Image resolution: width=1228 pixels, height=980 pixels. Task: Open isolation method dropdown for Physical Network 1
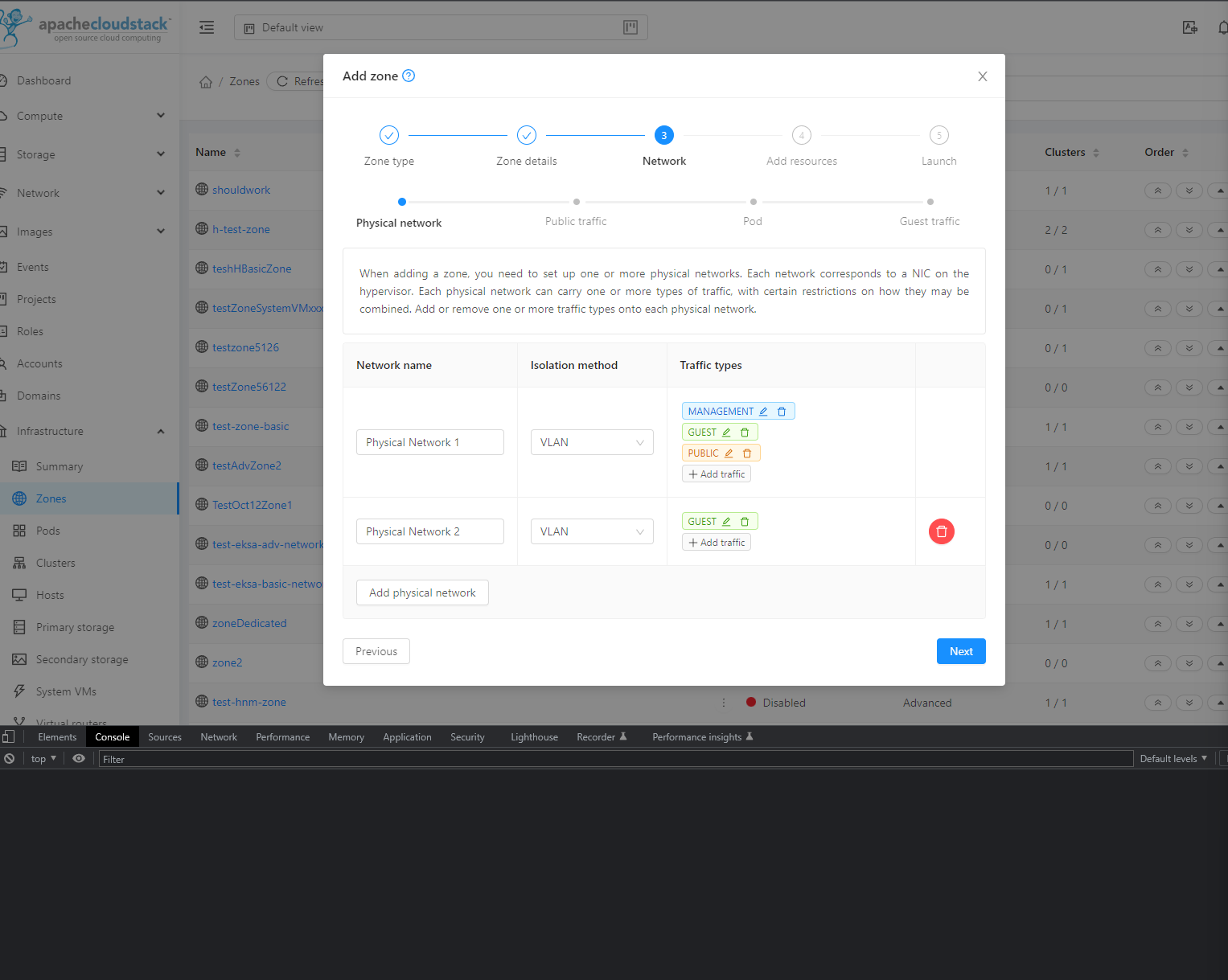(x=592, y=442)
